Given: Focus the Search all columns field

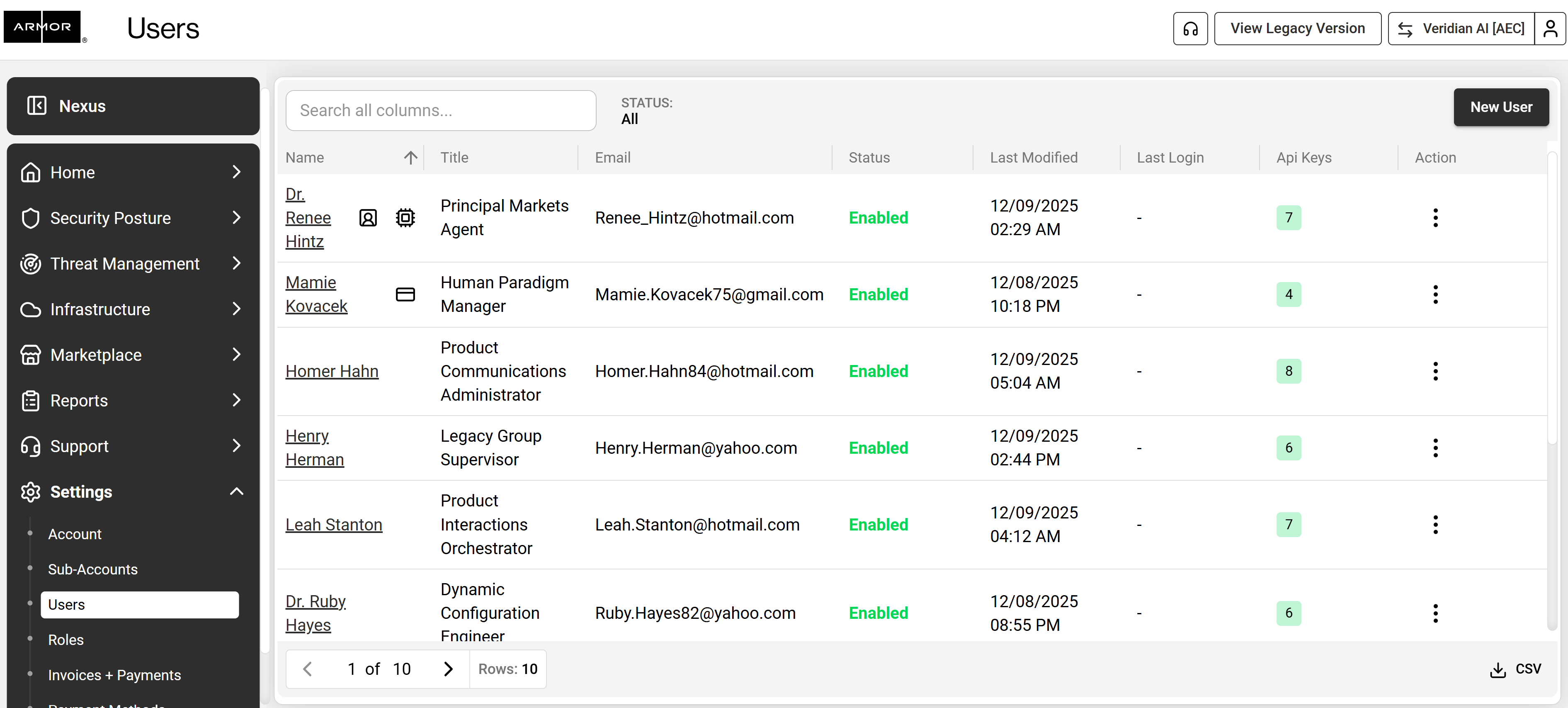Looking at the screenshot, I should pyautogui.click(x=441, y=111).
